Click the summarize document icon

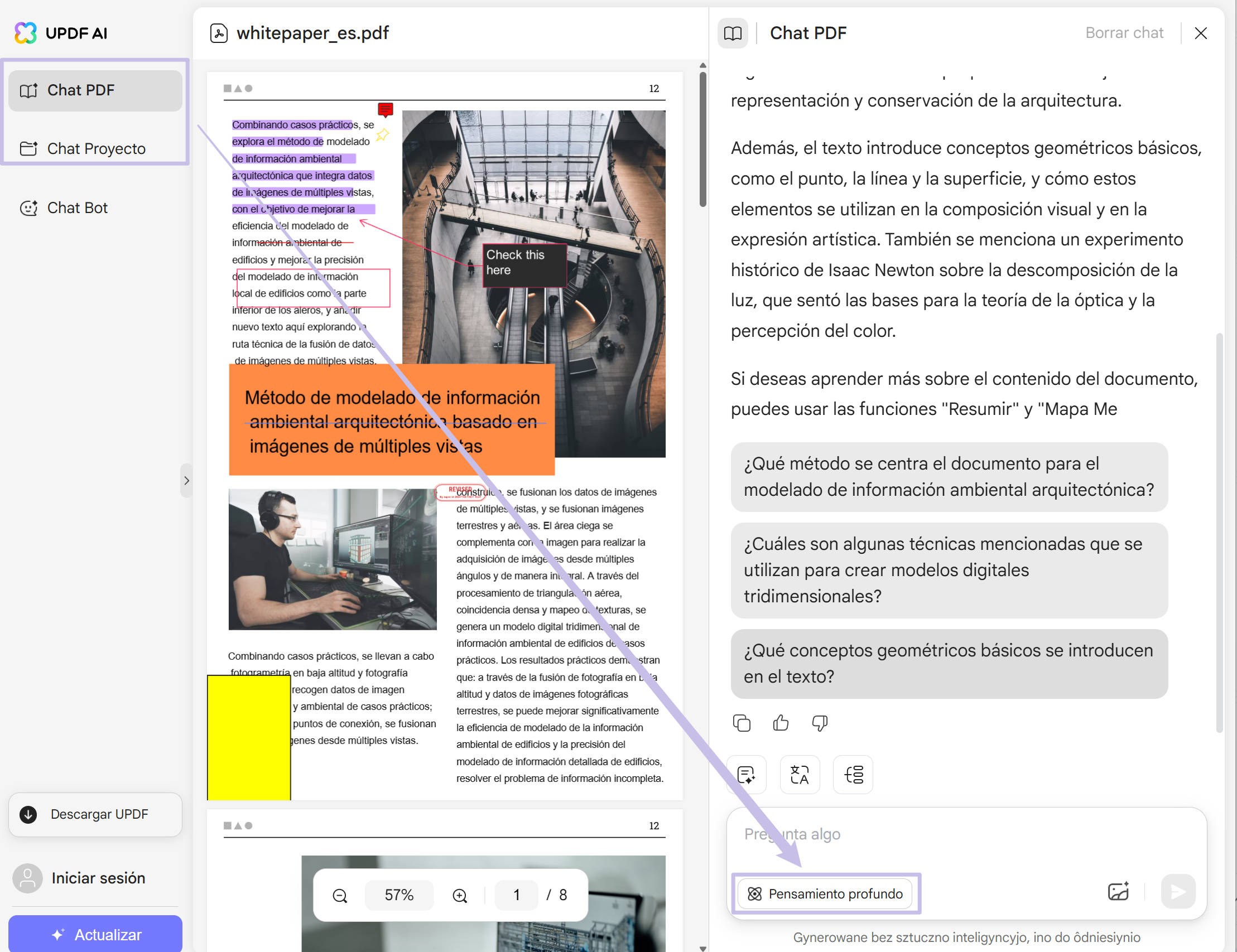[x=747, y=775]
